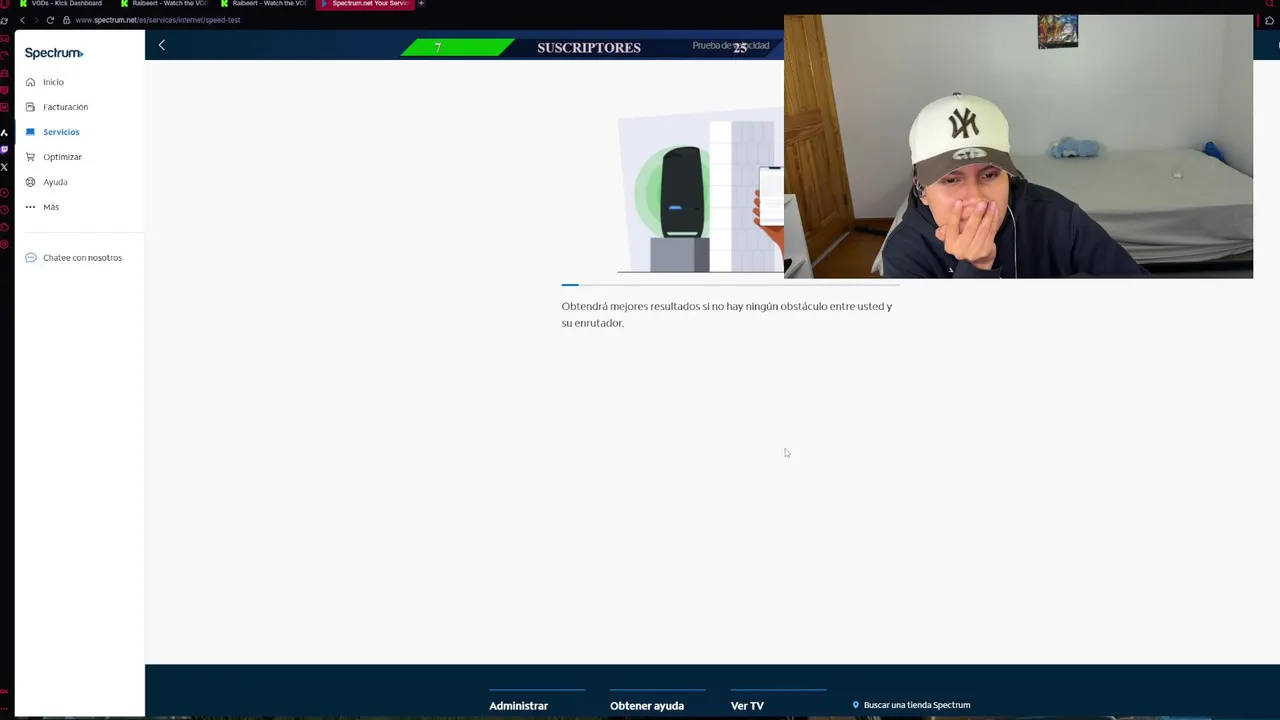Go back using the page header chevron

click(161, 45)
